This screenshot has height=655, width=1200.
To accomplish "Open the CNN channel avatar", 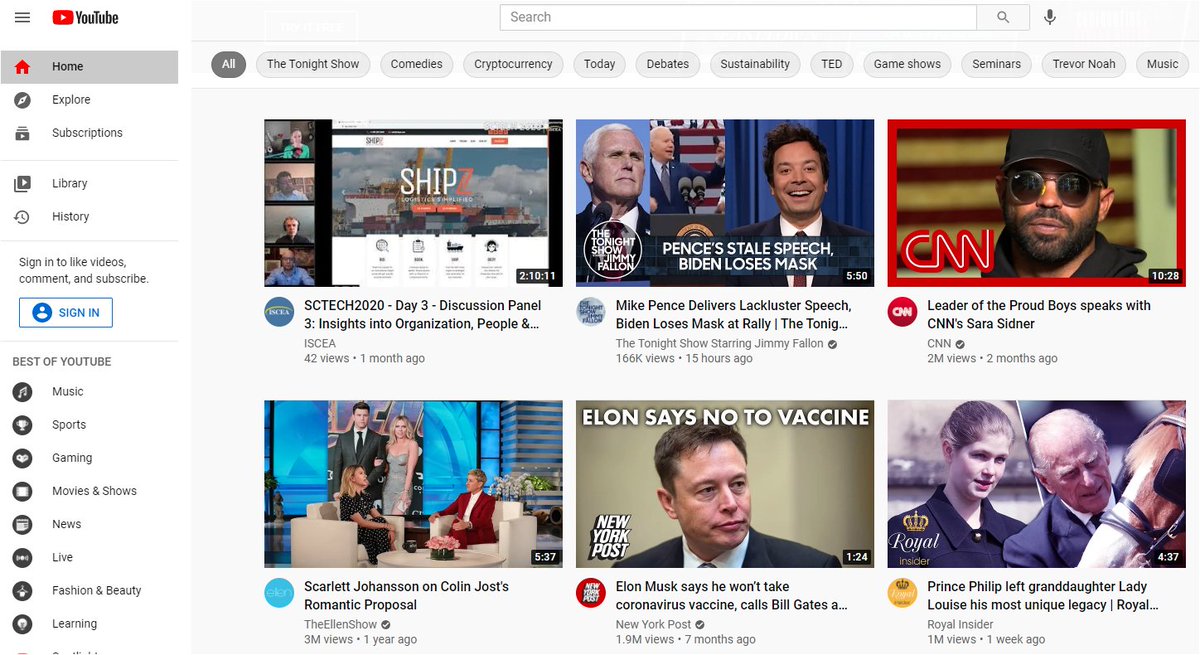I will pyautogui.click(x=903, y=312).
